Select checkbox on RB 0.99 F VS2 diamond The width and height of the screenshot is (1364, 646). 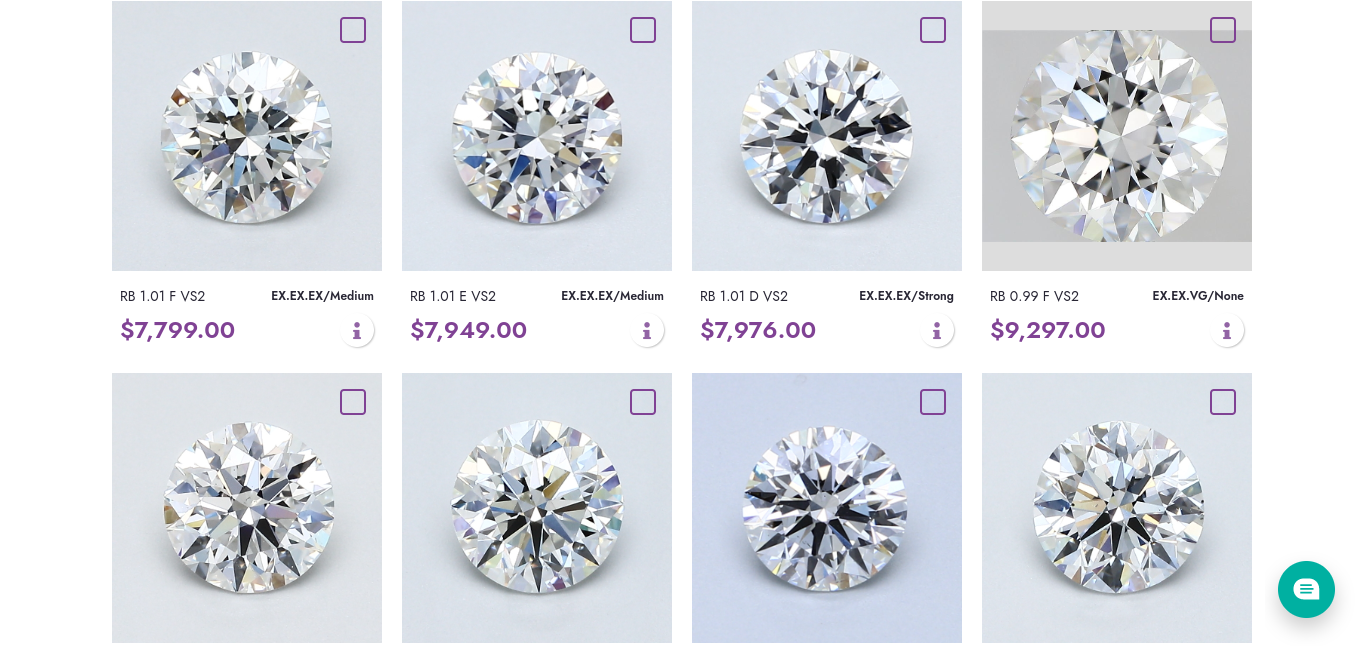(x=1223, y=30)
